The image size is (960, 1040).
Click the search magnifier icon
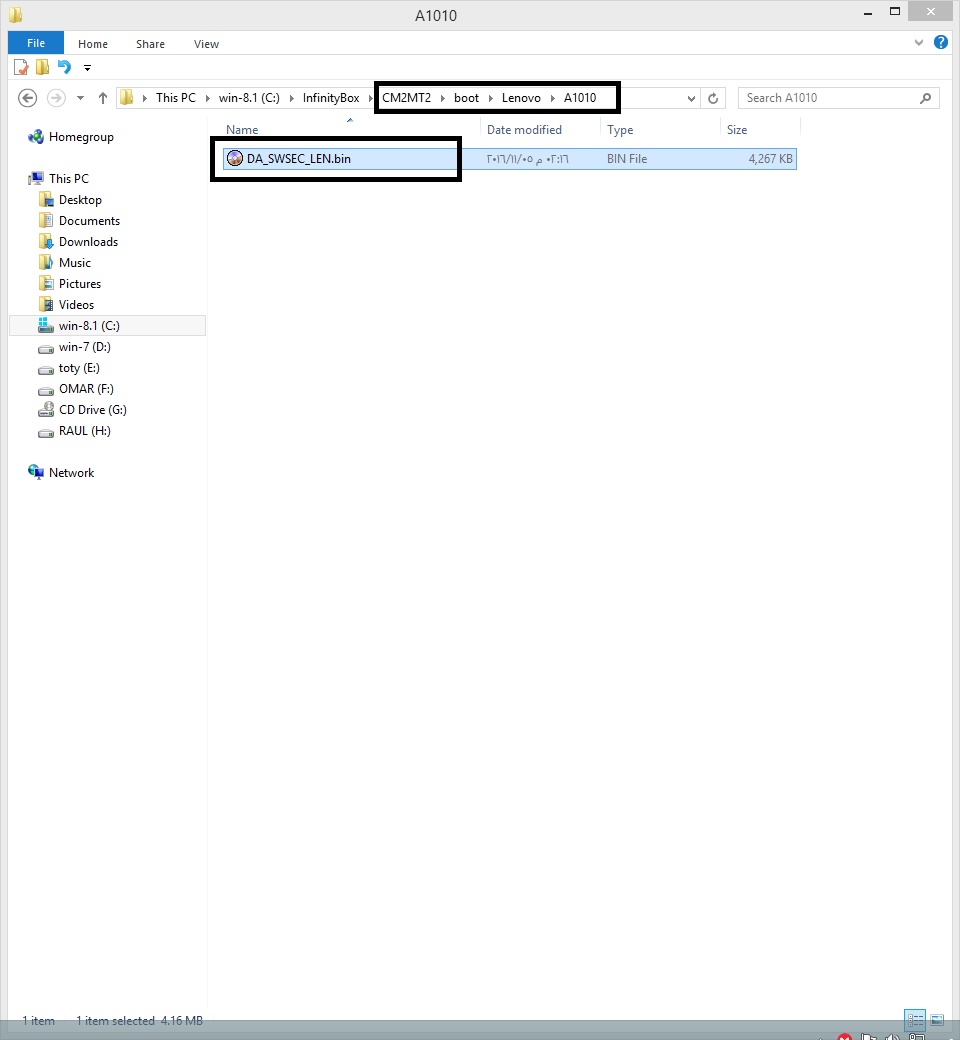pos(926,98)
